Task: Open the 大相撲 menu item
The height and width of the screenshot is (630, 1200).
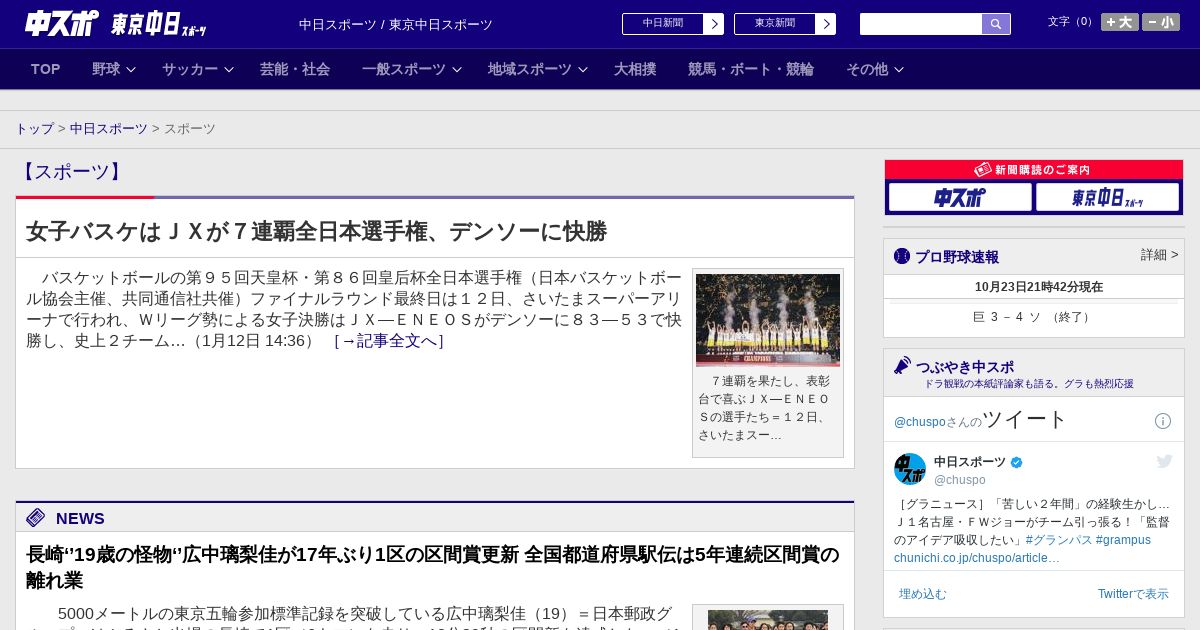Action: [x=635, y=69]
